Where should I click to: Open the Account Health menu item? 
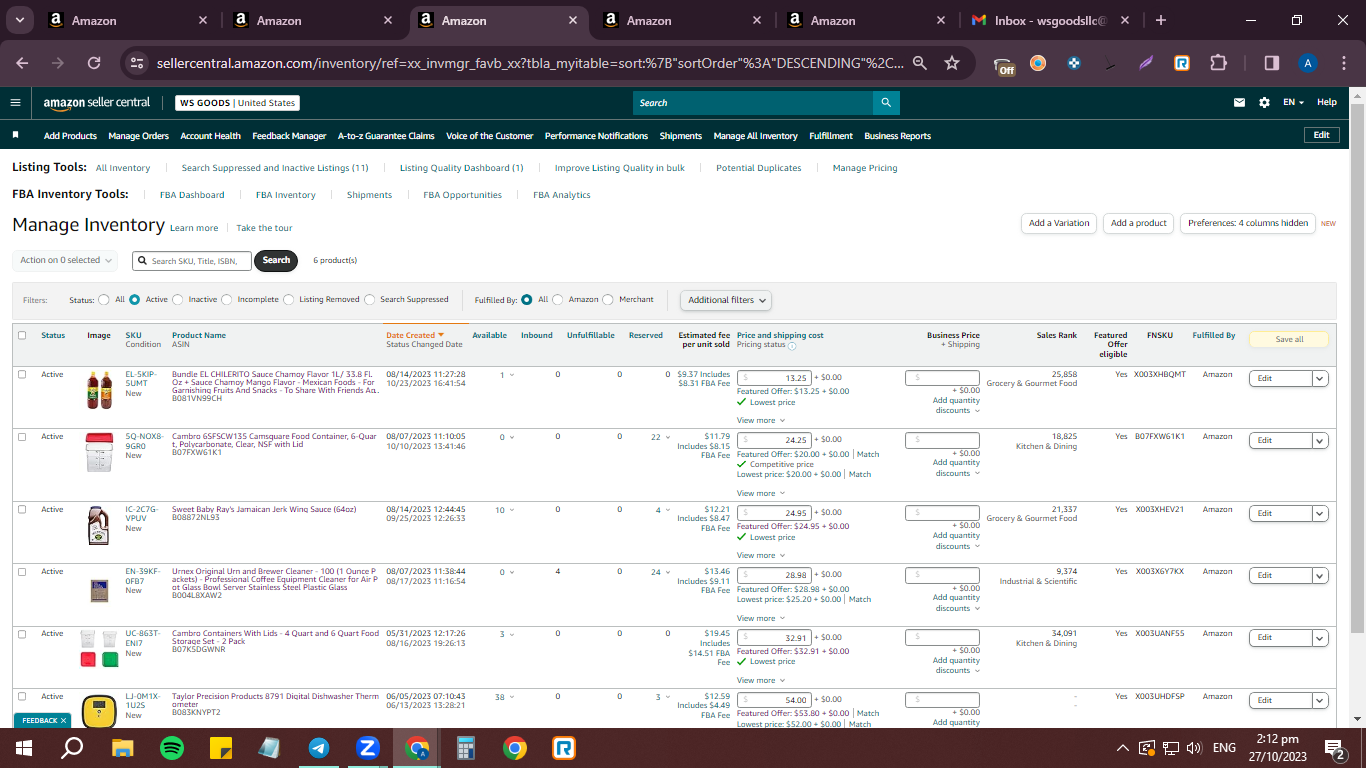[x=210, y=136]
